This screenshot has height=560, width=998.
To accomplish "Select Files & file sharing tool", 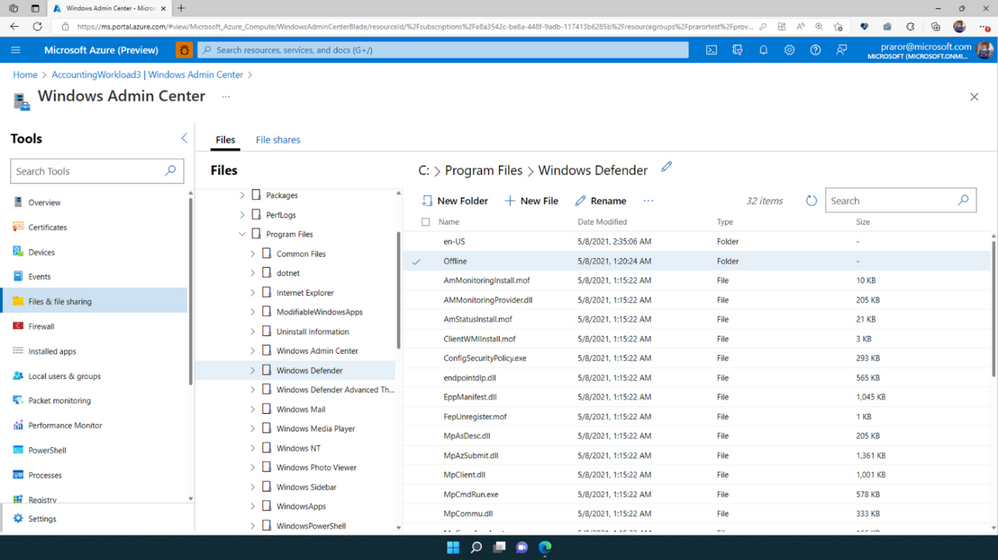I will click(95, 302).
